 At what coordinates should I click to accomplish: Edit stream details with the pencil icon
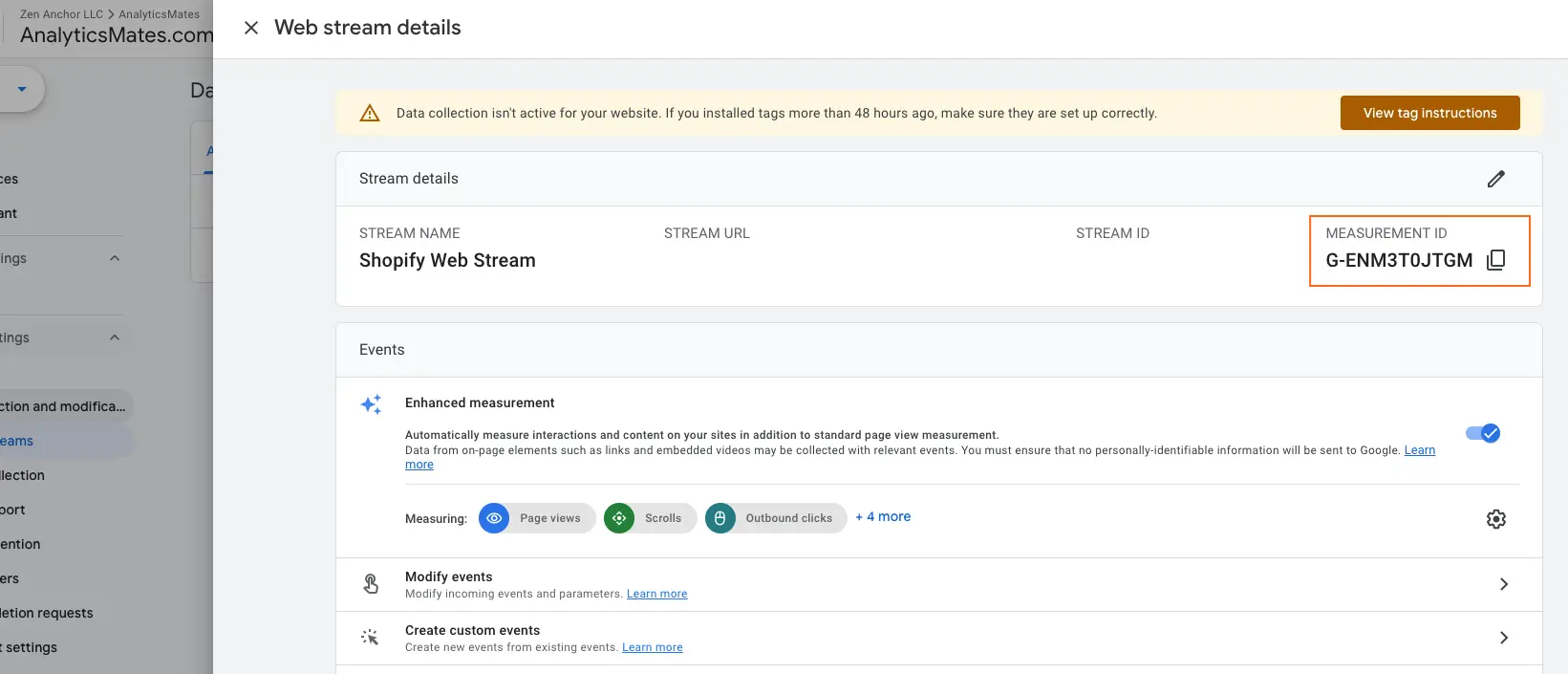point(1496,179)
